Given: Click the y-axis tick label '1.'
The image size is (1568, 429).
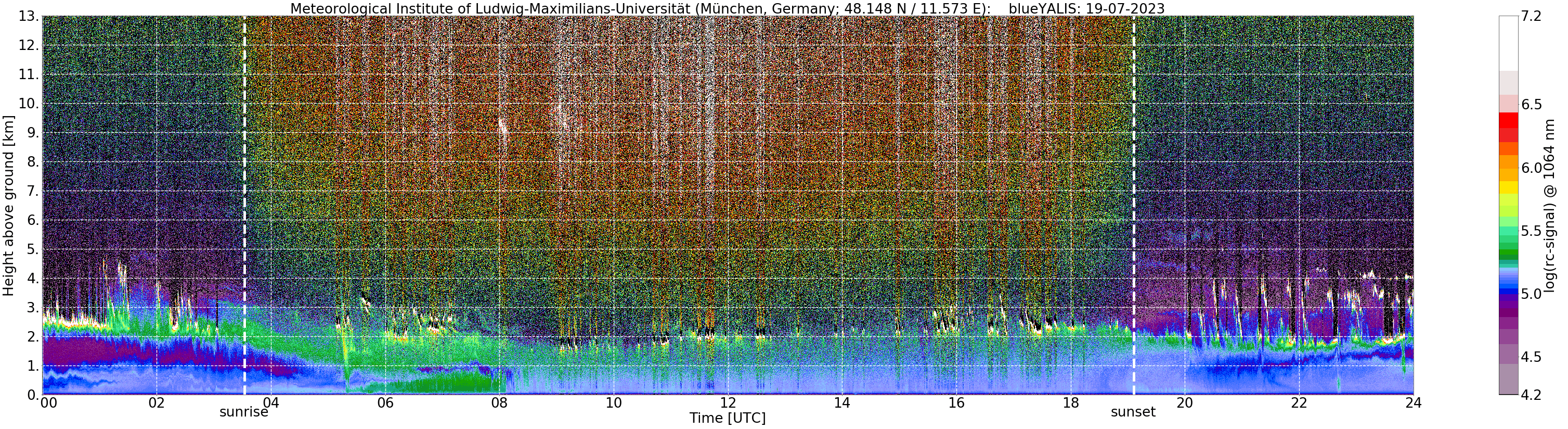Looking at the screenshot, I should [x=33, y=365].
